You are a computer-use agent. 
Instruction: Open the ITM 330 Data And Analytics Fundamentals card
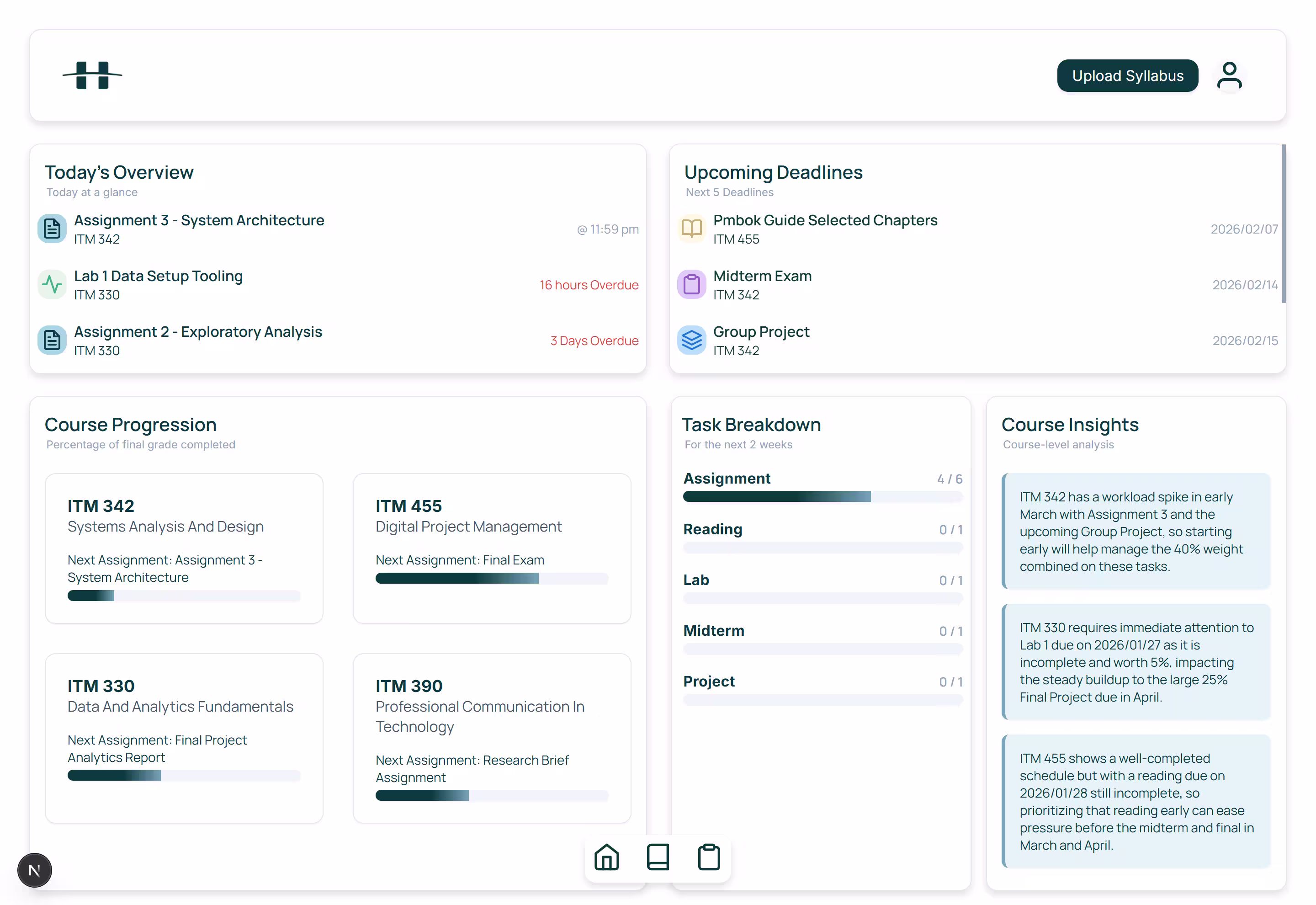pos(184,737)
